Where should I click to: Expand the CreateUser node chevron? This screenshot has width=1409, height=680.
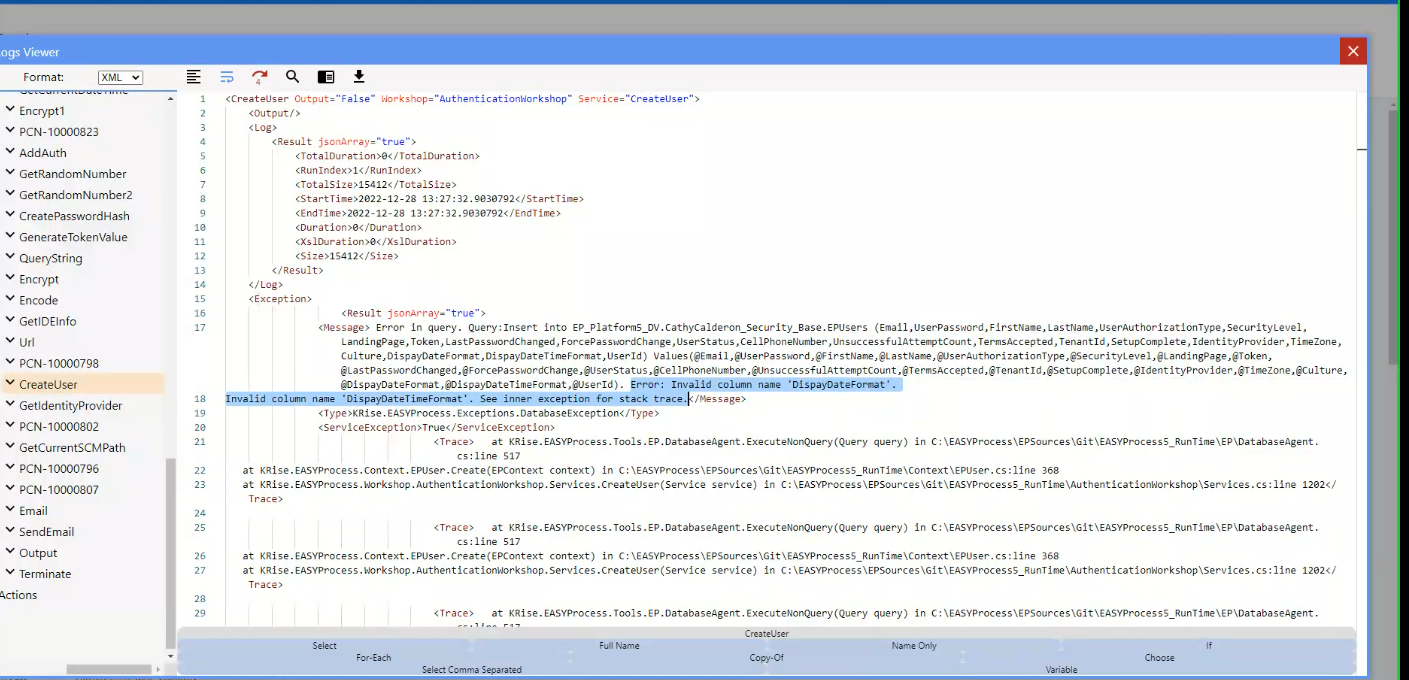(10, 384)
